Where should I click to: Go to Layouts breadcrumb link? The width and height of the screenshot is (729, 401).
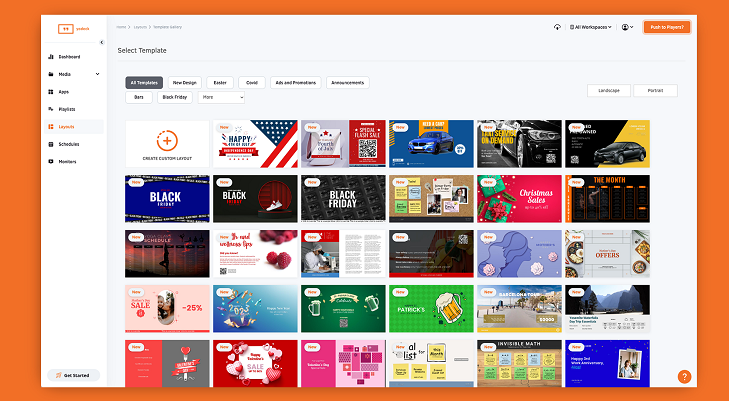(x=140, y=27)
